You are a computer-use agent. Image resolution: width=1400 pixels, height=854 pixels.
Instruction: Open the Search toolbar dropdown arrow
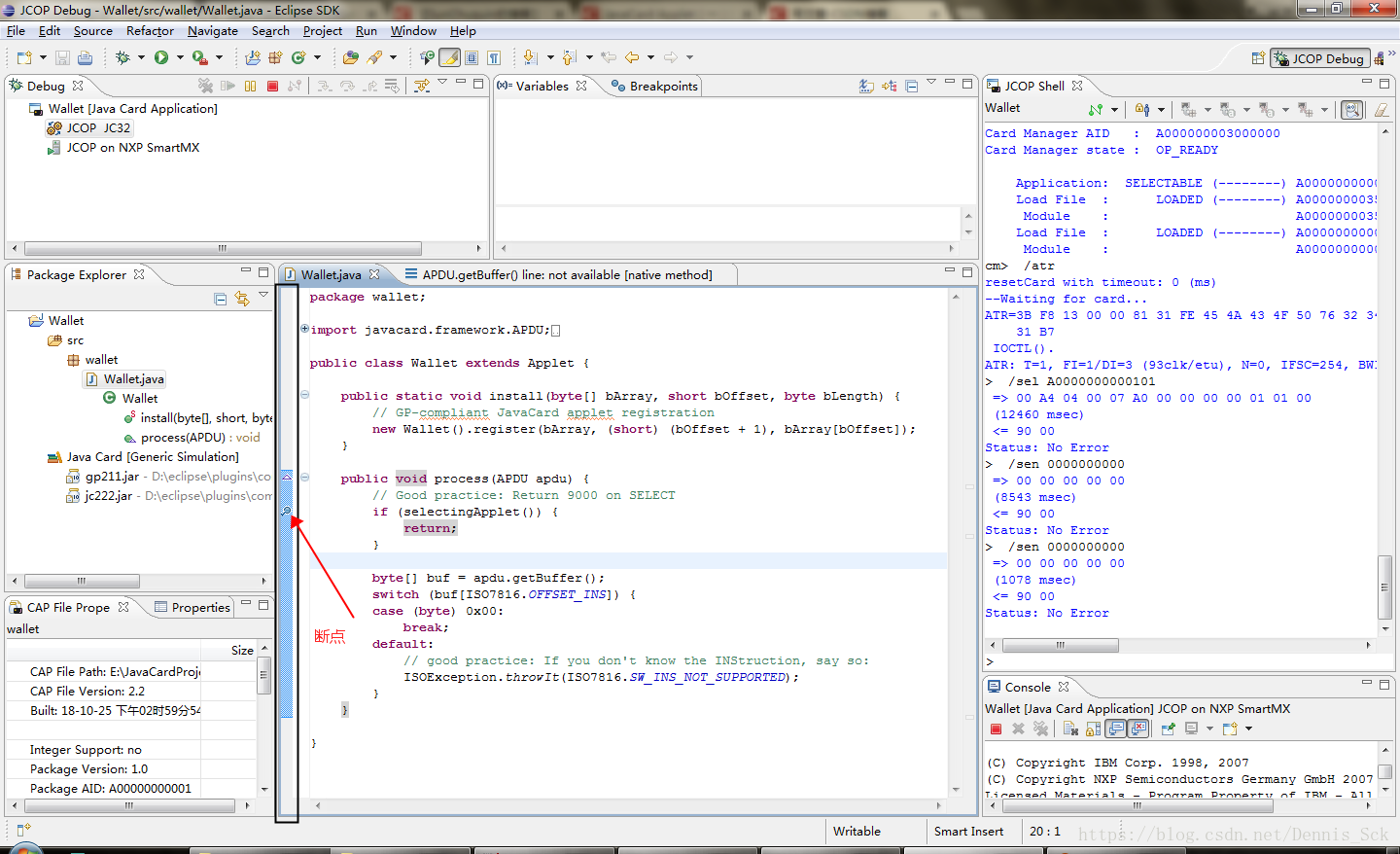click(x=393, y=57)
